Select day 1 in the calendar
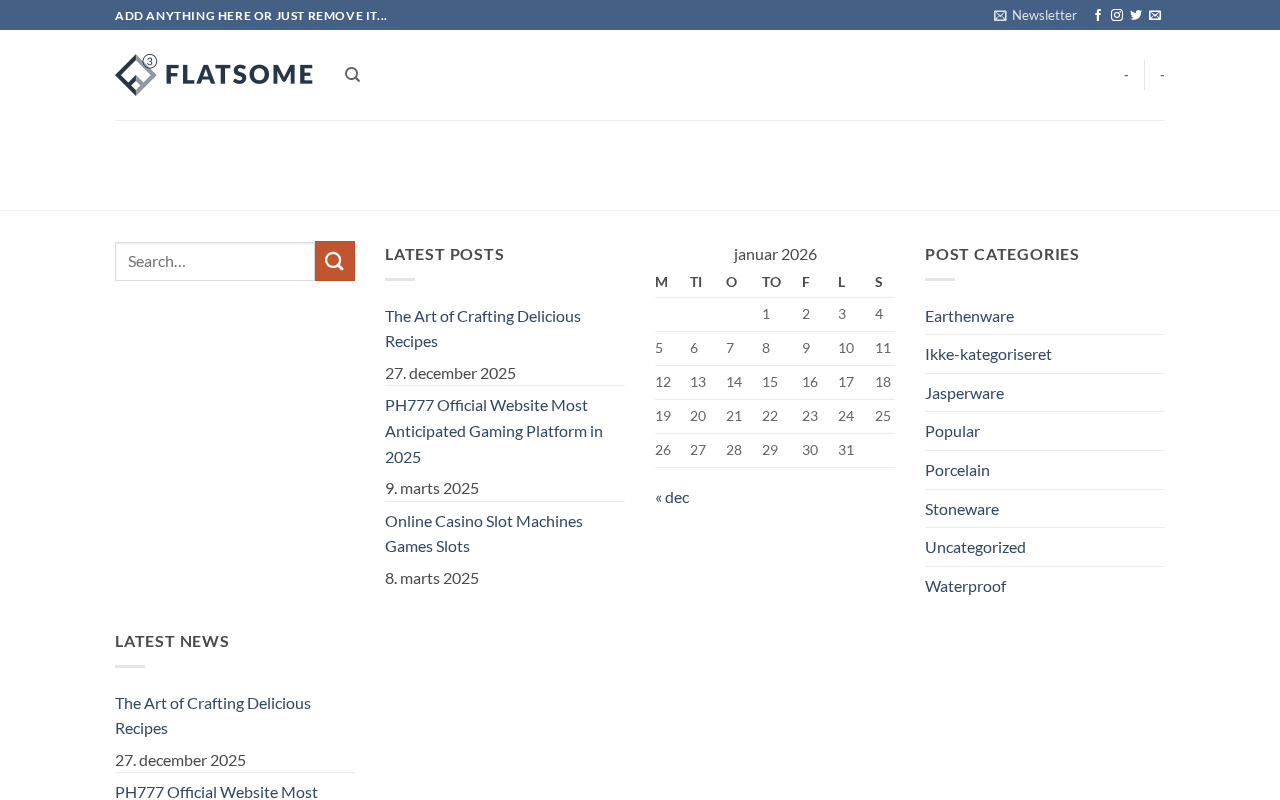Image resolution: width=1280 pixels, height=800 pixels. pos(766,314)
